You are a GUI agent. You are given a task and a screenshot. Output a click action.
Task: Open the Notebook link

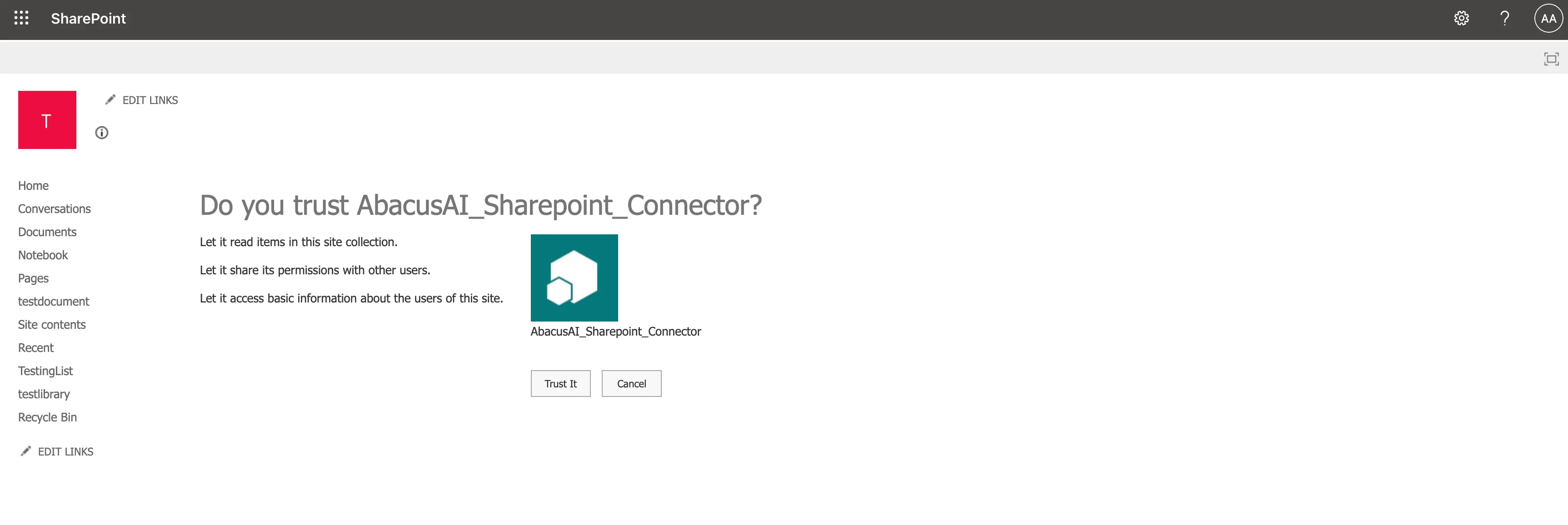coord(43,255)
